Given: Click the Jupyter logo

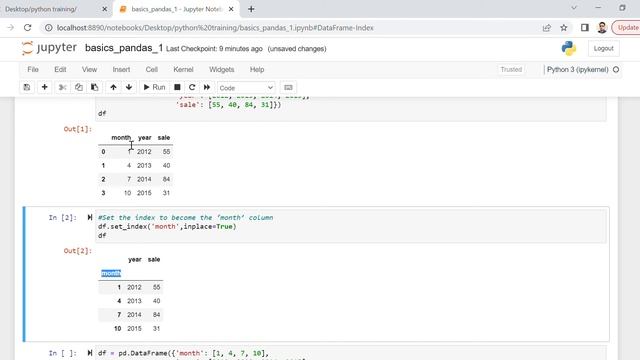Looking at the screenshot, I should click(49, 48).
